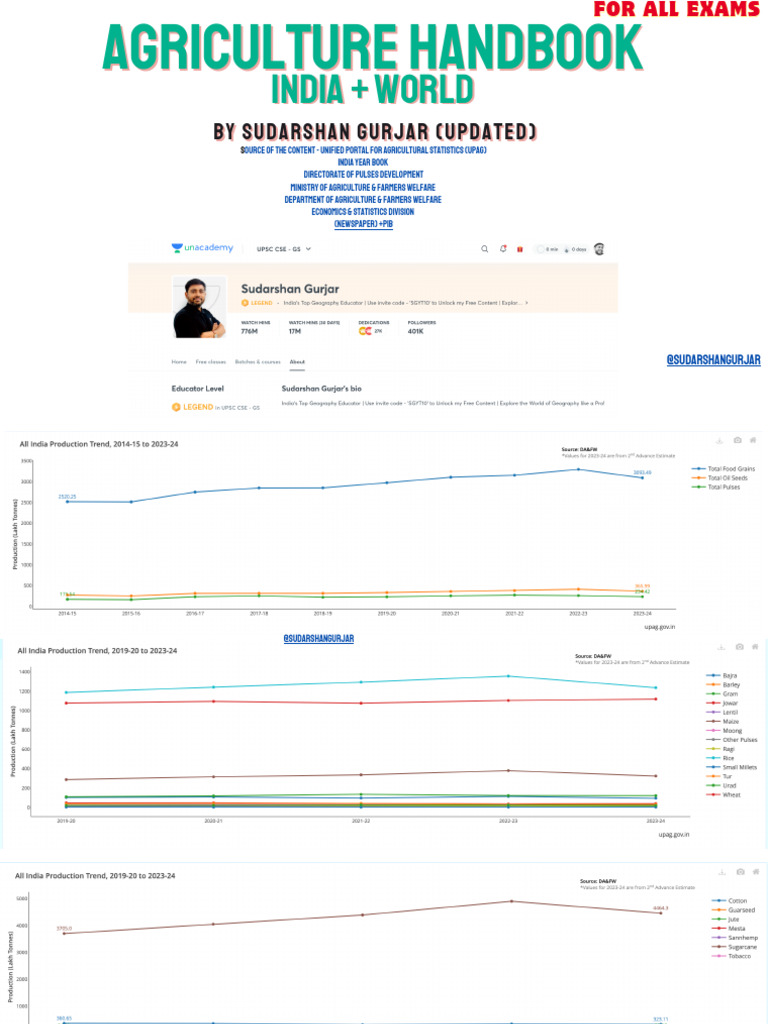Click home reset icon on 2014-15 trend chart

(x=752, y=440)
